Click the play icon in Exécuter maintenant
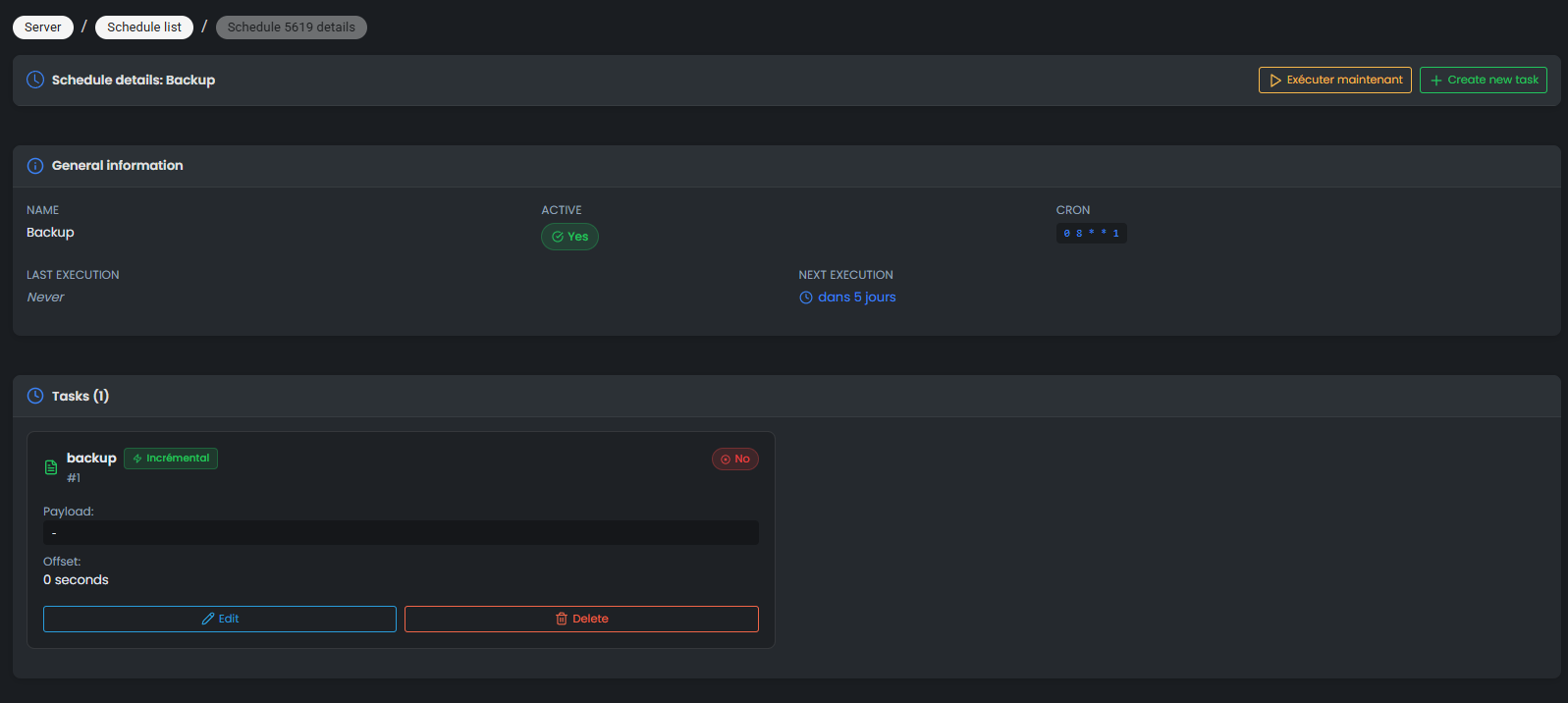The image size is (1568, 703). [x=1275, y=81]
